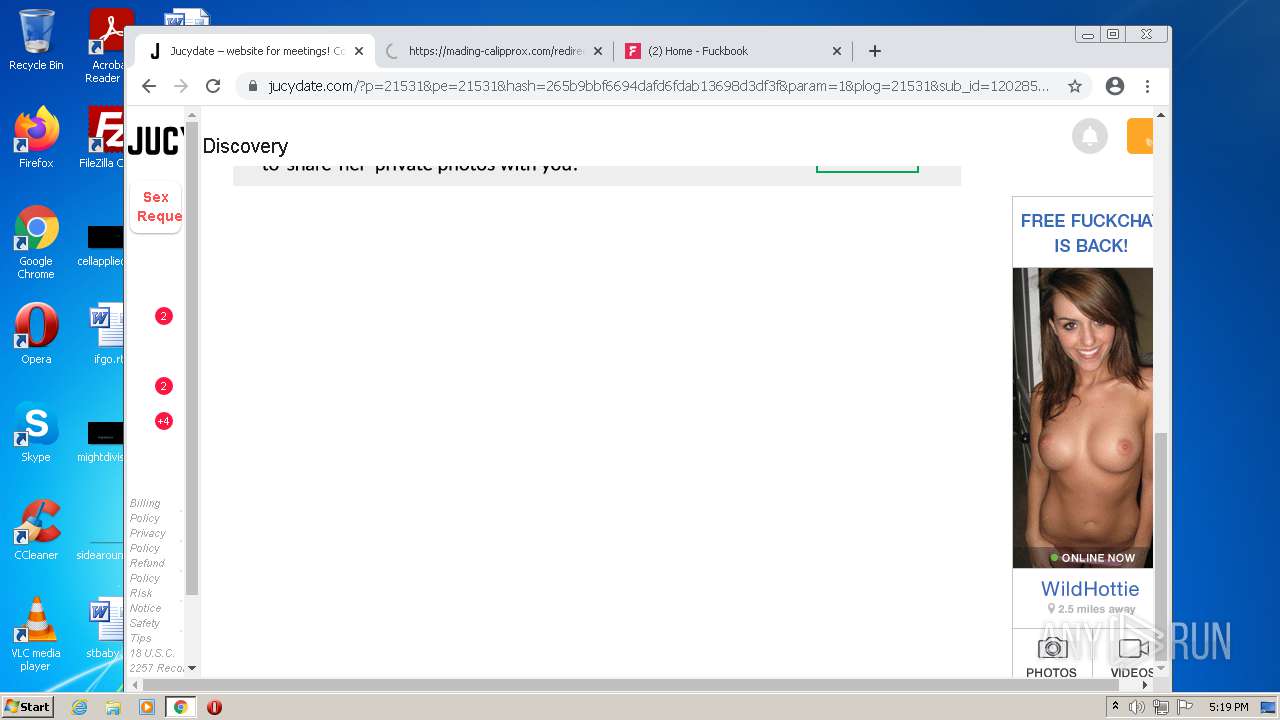The width and height of the screenshot is (1280, 720).
Task: Open File Explorer from taskbar
Action: (113, 707)
